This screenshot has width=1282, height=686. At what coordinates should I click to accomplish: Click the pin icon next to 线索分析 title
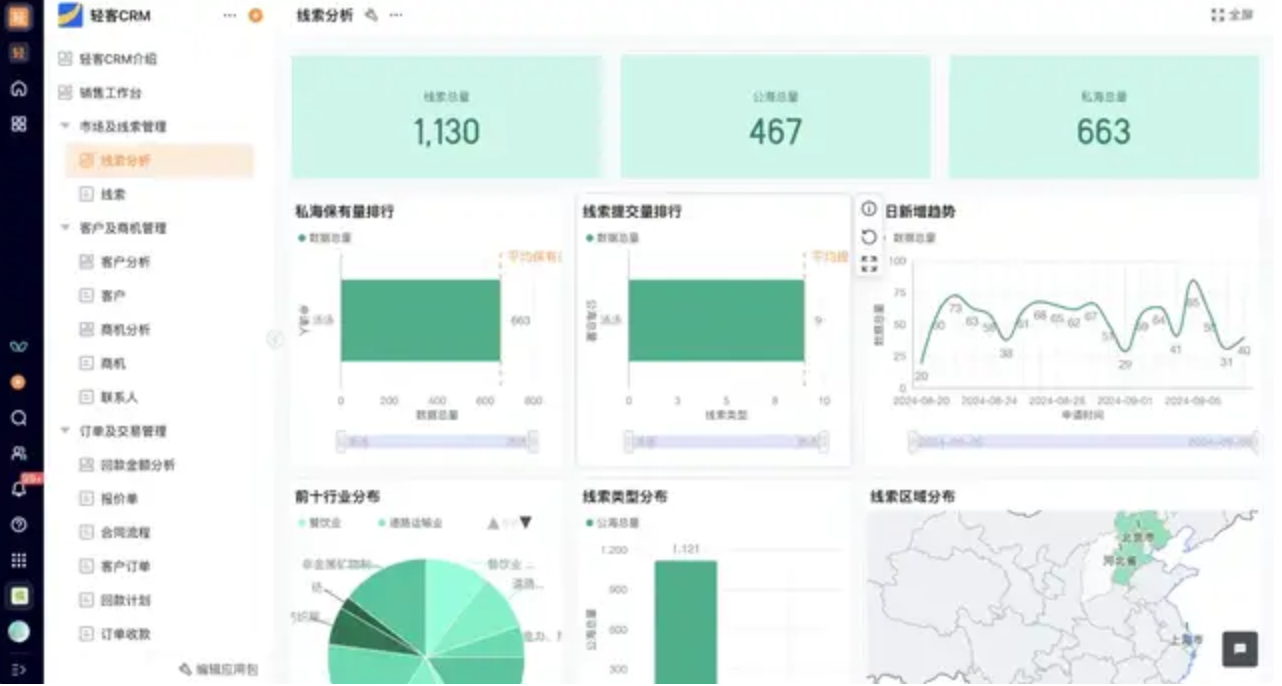pos(371,15)
